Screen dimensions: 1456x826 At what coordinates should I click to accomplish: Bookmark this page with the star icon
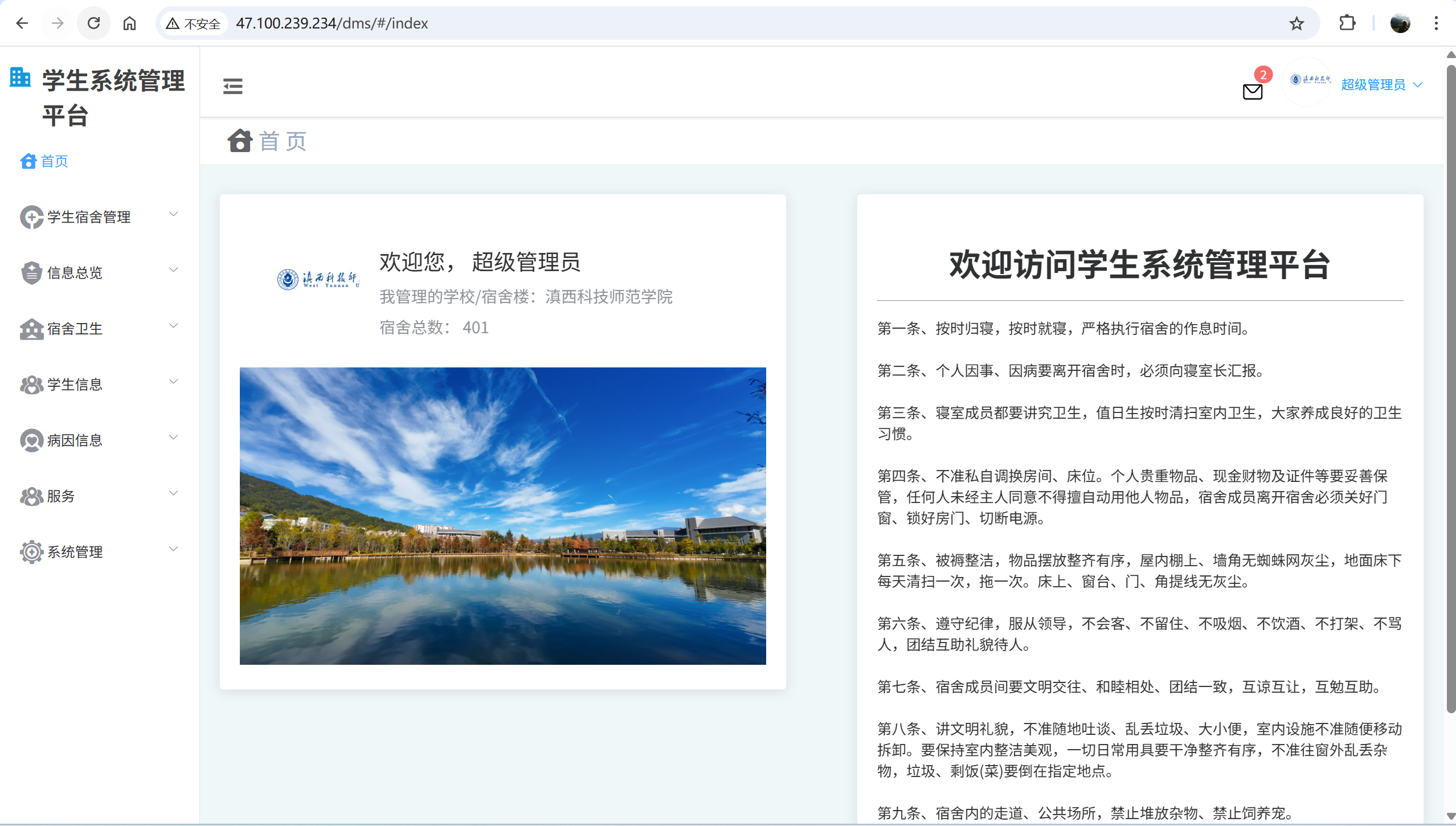tap(1297, 23)
